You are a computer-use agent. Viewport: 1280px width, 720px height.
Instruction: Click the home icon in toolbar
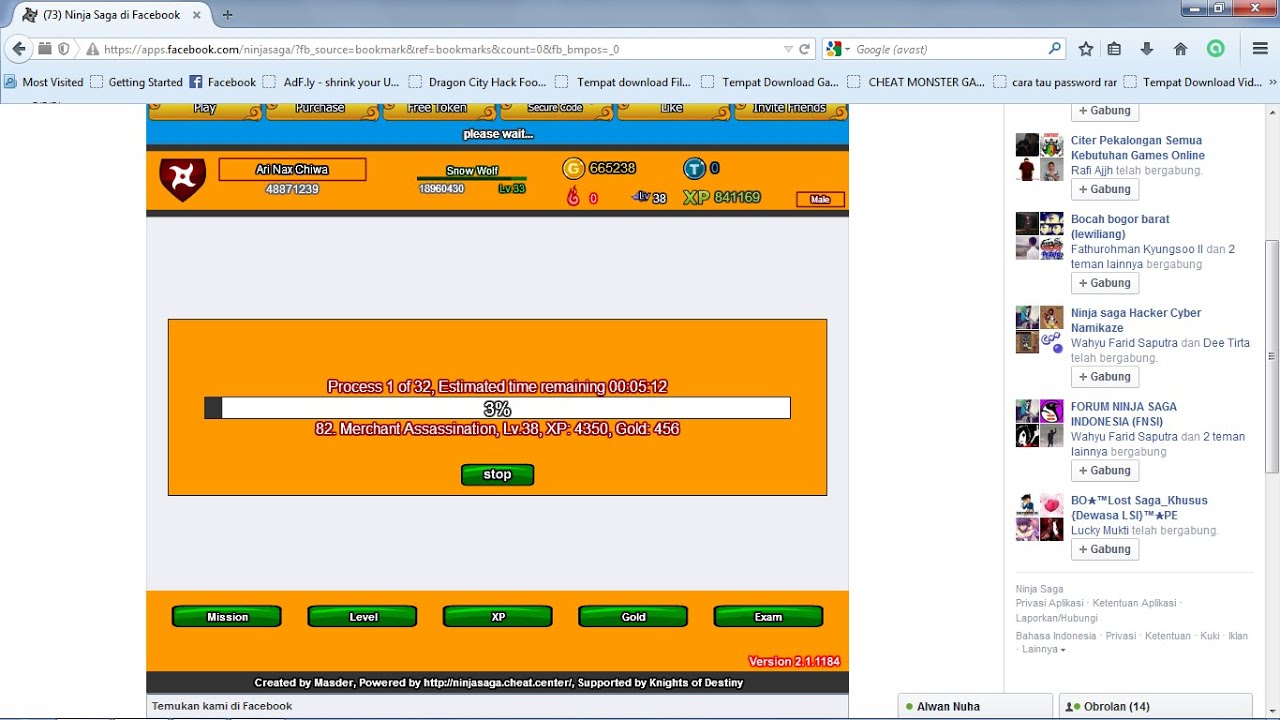(1180, 49)
